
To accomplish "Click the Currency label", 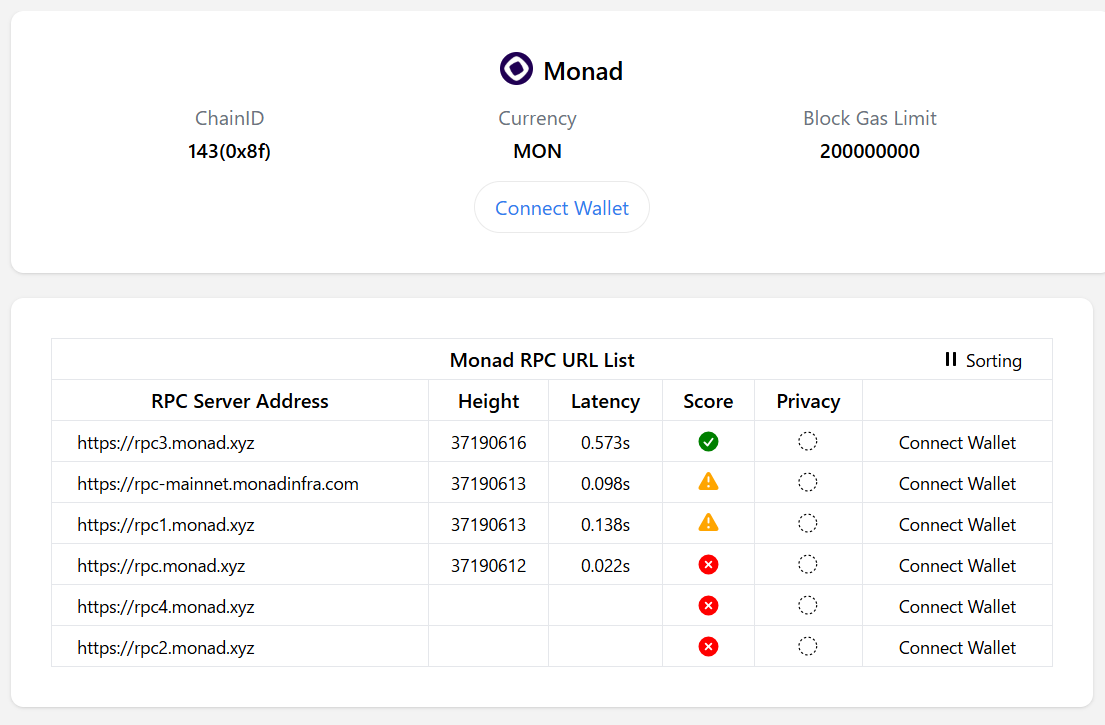I will tap(537, 118).
